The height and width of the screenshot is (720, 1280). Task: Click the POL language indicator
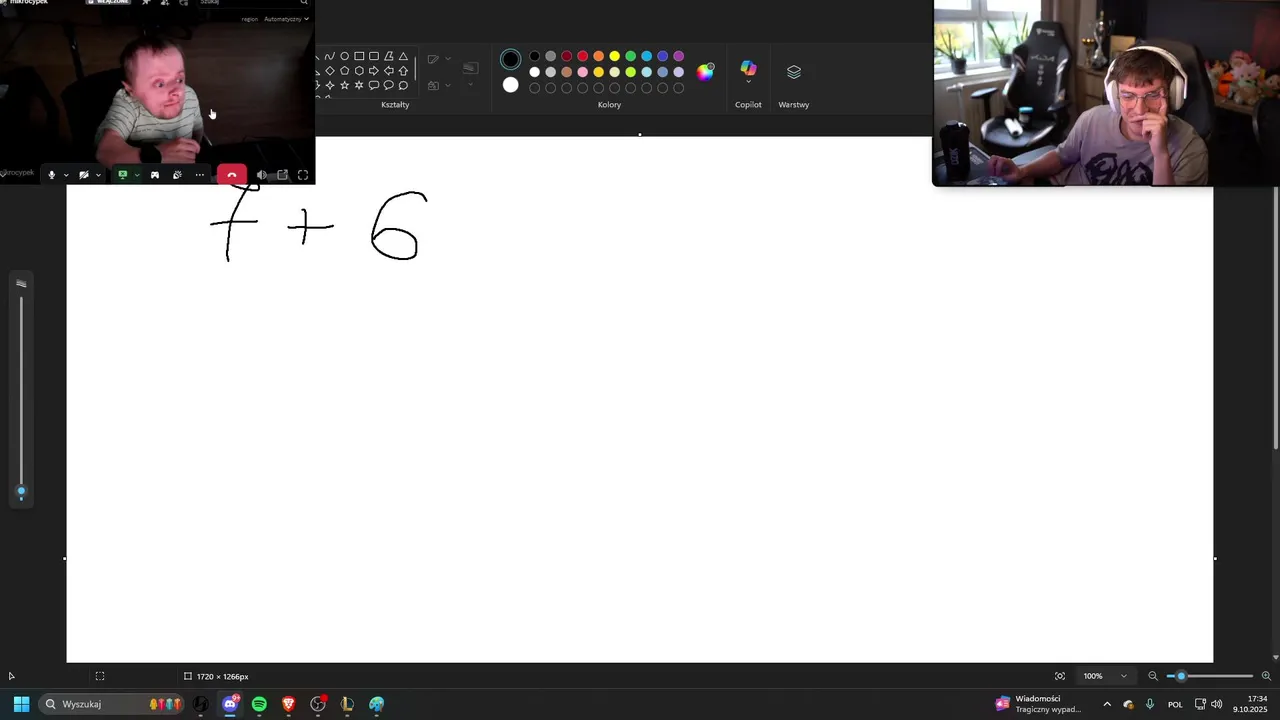point(1175,704)
